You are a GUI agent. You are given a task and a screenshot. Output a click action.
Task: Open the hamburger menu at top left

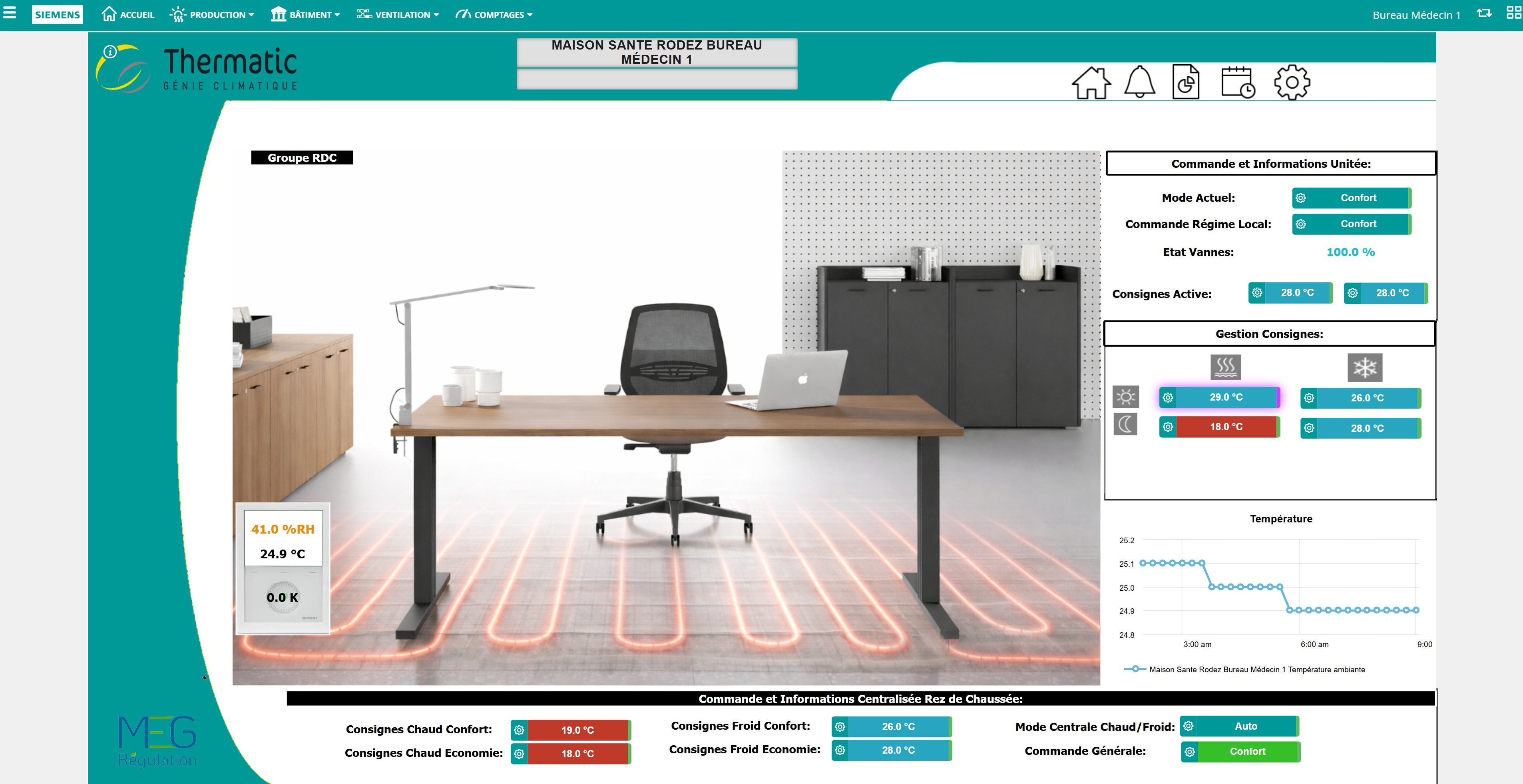tap(10, 13)
